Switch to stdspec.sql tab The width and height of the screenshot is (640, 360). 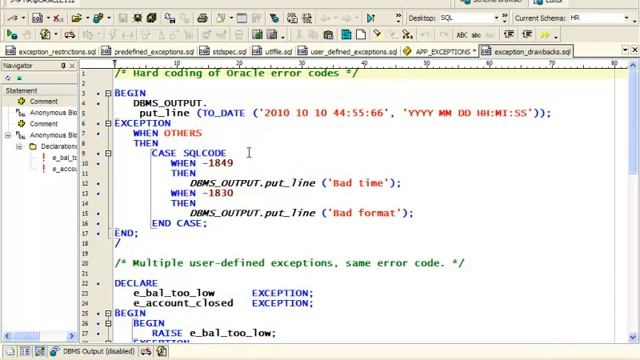click(224, 51)
